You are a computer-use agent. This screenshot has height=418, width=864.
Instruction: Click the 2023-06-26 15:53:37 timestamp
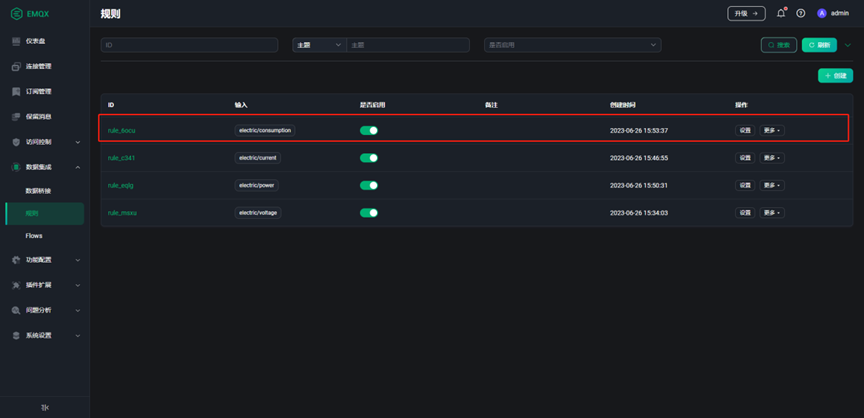coord(639,131)
